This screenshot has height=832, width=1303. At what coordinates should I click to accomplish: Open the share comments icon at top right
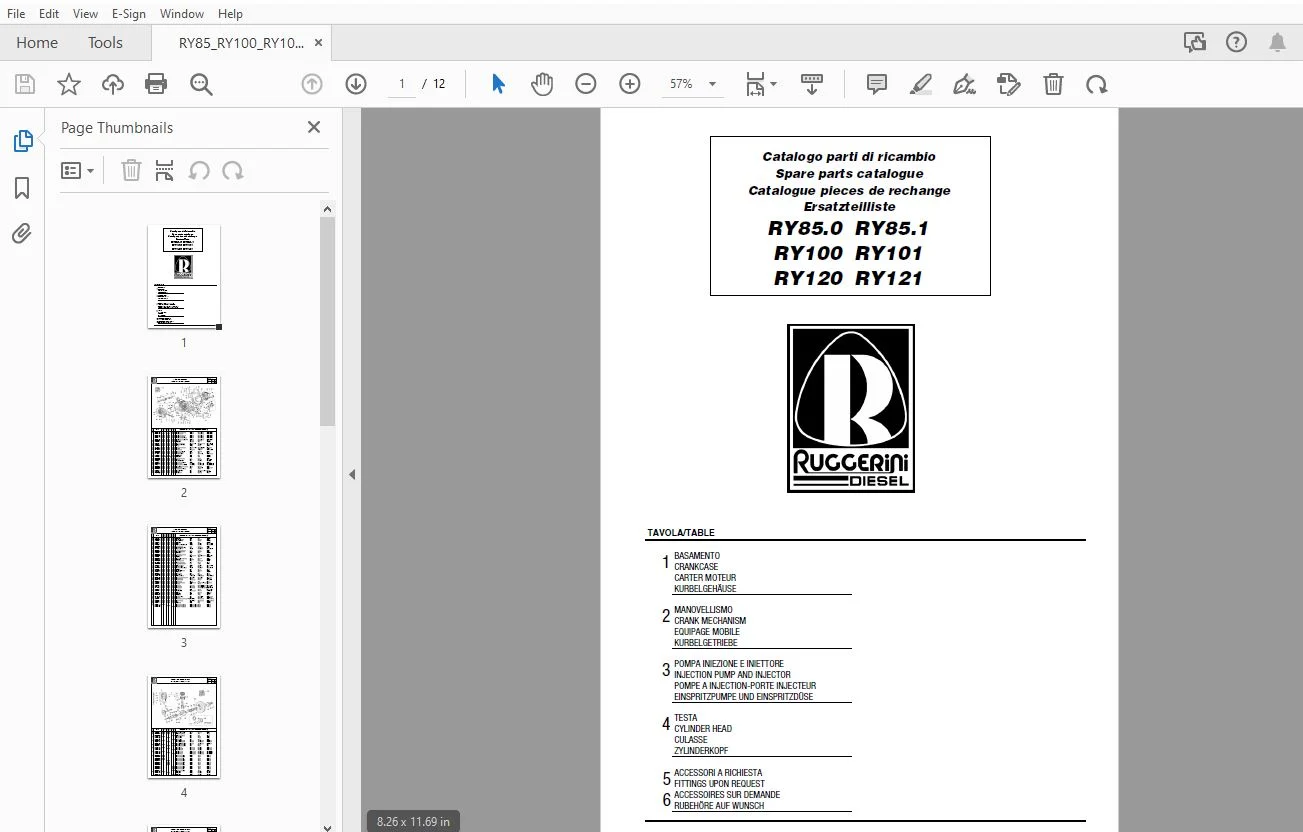(x=1194, y=42)
